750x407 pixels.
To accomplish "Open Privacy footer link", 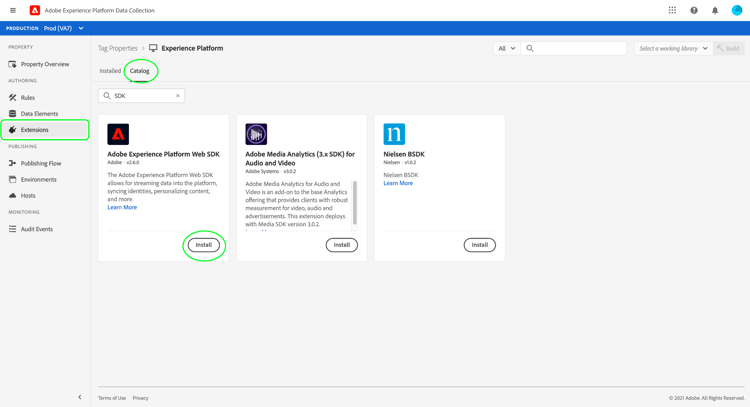I will (x=141, y=398).
